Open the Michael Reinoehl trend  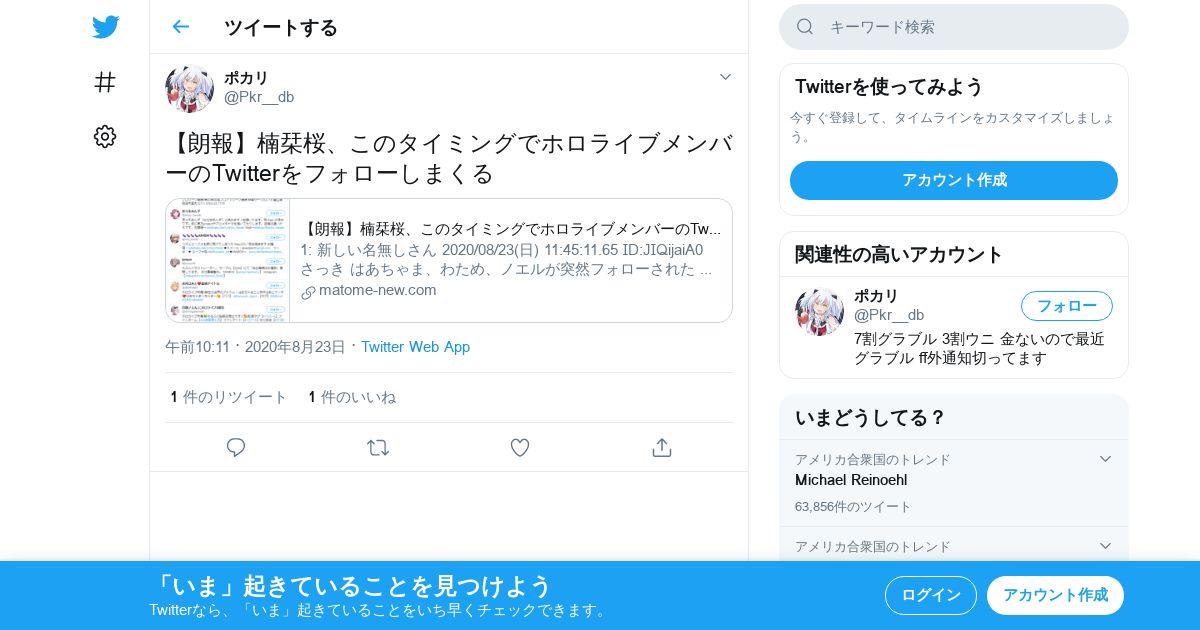tap(851, 480)
